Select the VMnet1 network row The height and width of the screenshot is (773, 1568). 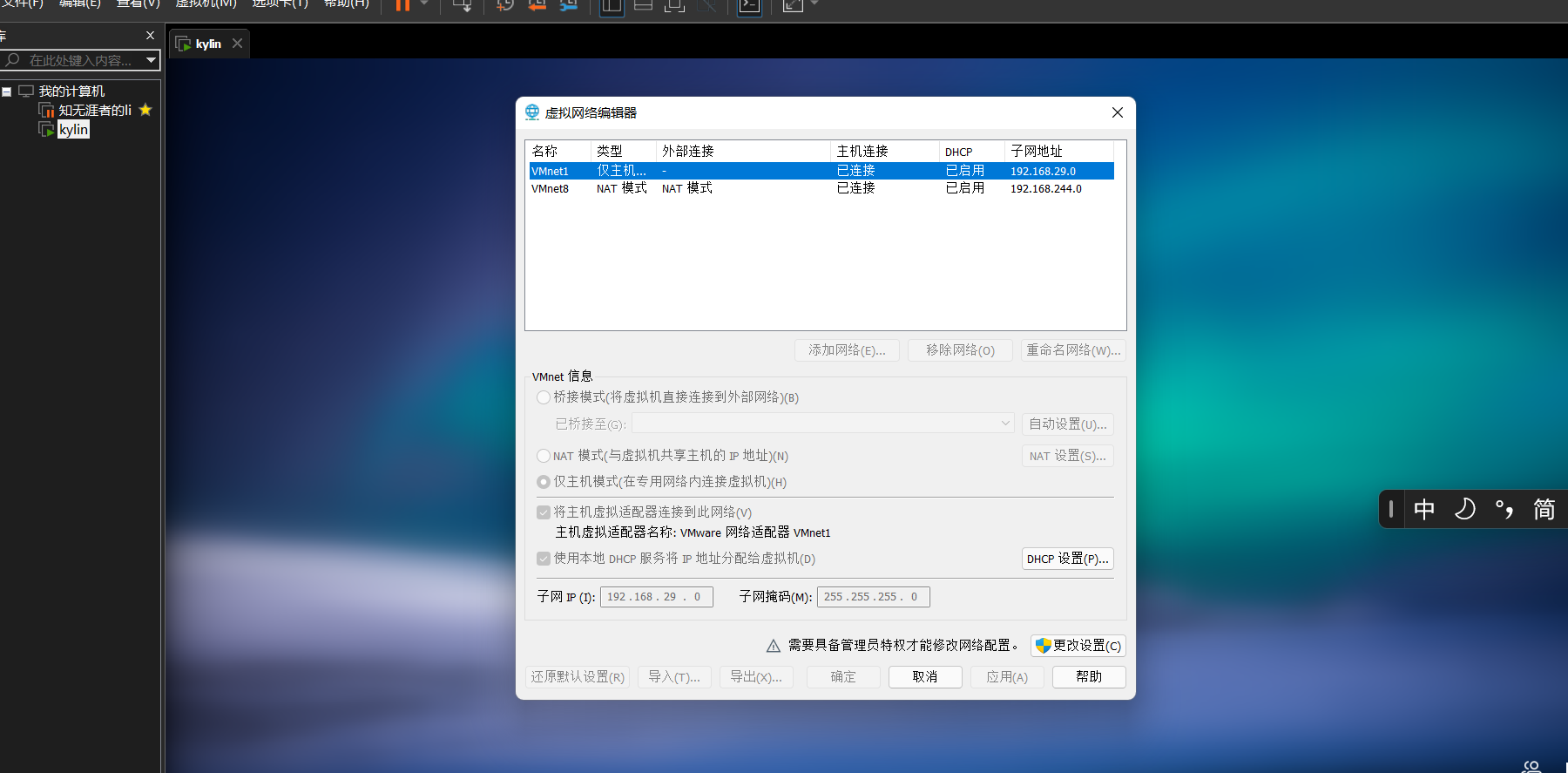(x=821, y=171)
